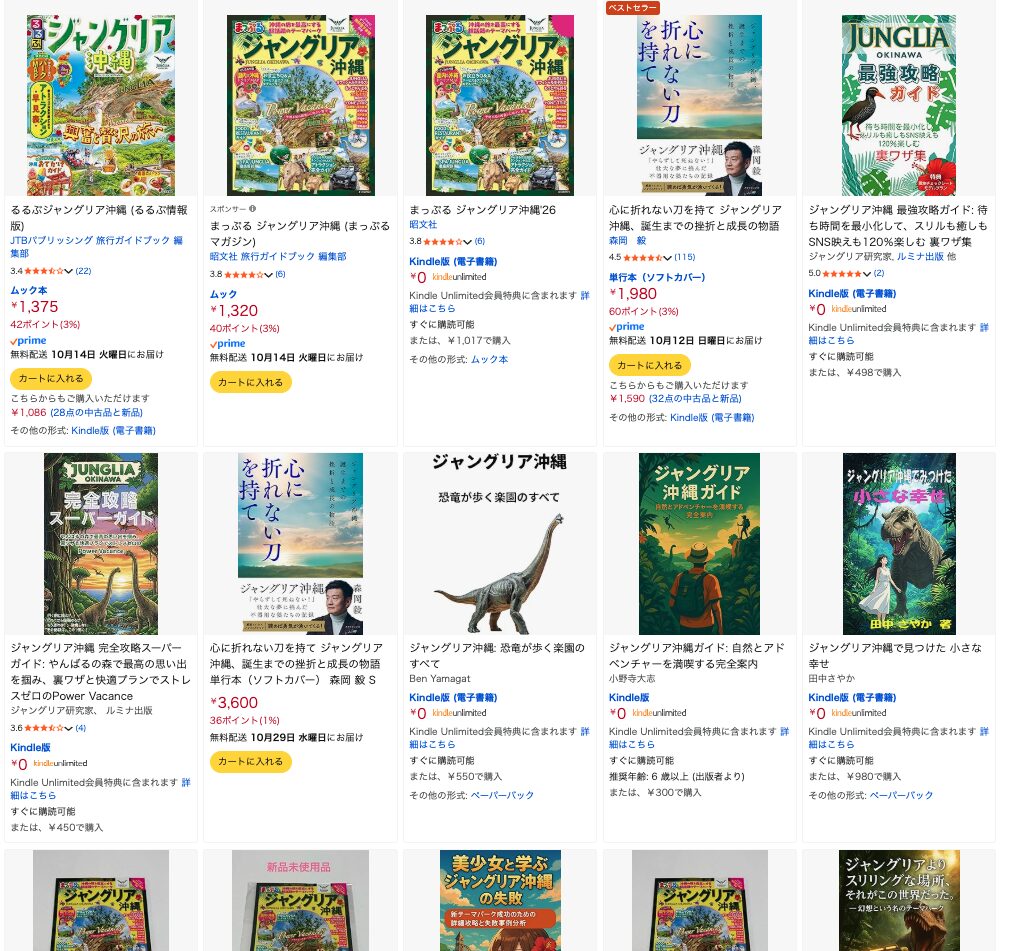
Task: Click the ベストセラー badge
Action: [x=632, y=7]
